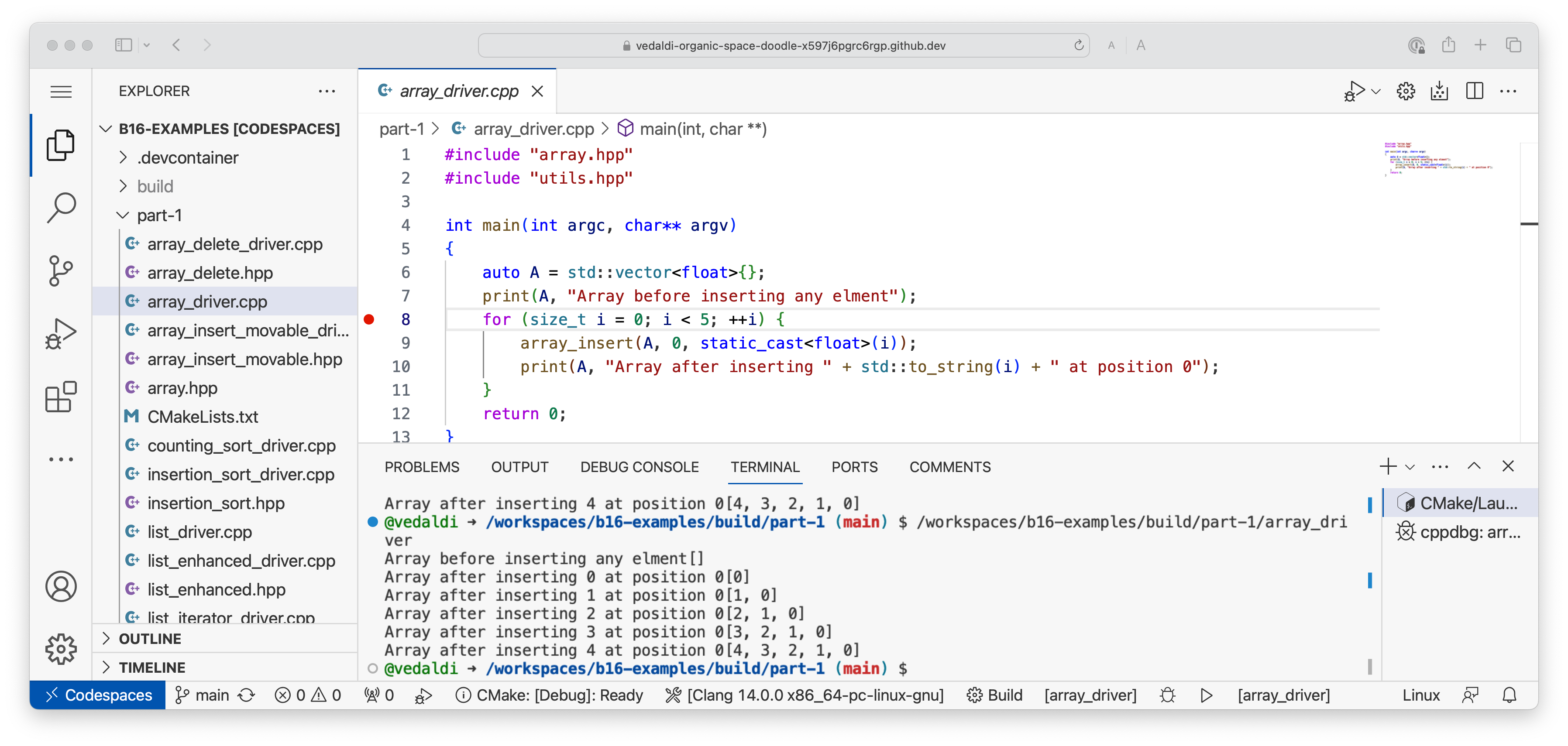Open Source Control view in activity bar
The image size is (1568, 746).
pyautogui.click(x=61, y=271)
